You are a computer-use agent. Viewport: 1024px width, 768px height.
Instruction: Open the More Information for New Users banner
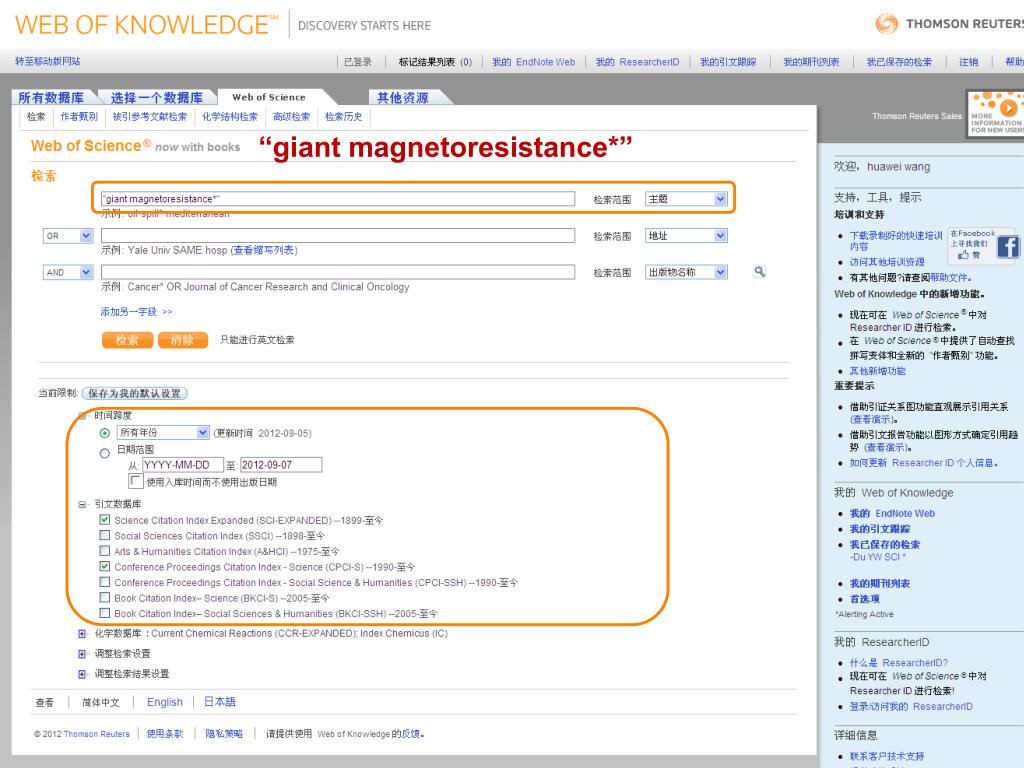[995, 114]
